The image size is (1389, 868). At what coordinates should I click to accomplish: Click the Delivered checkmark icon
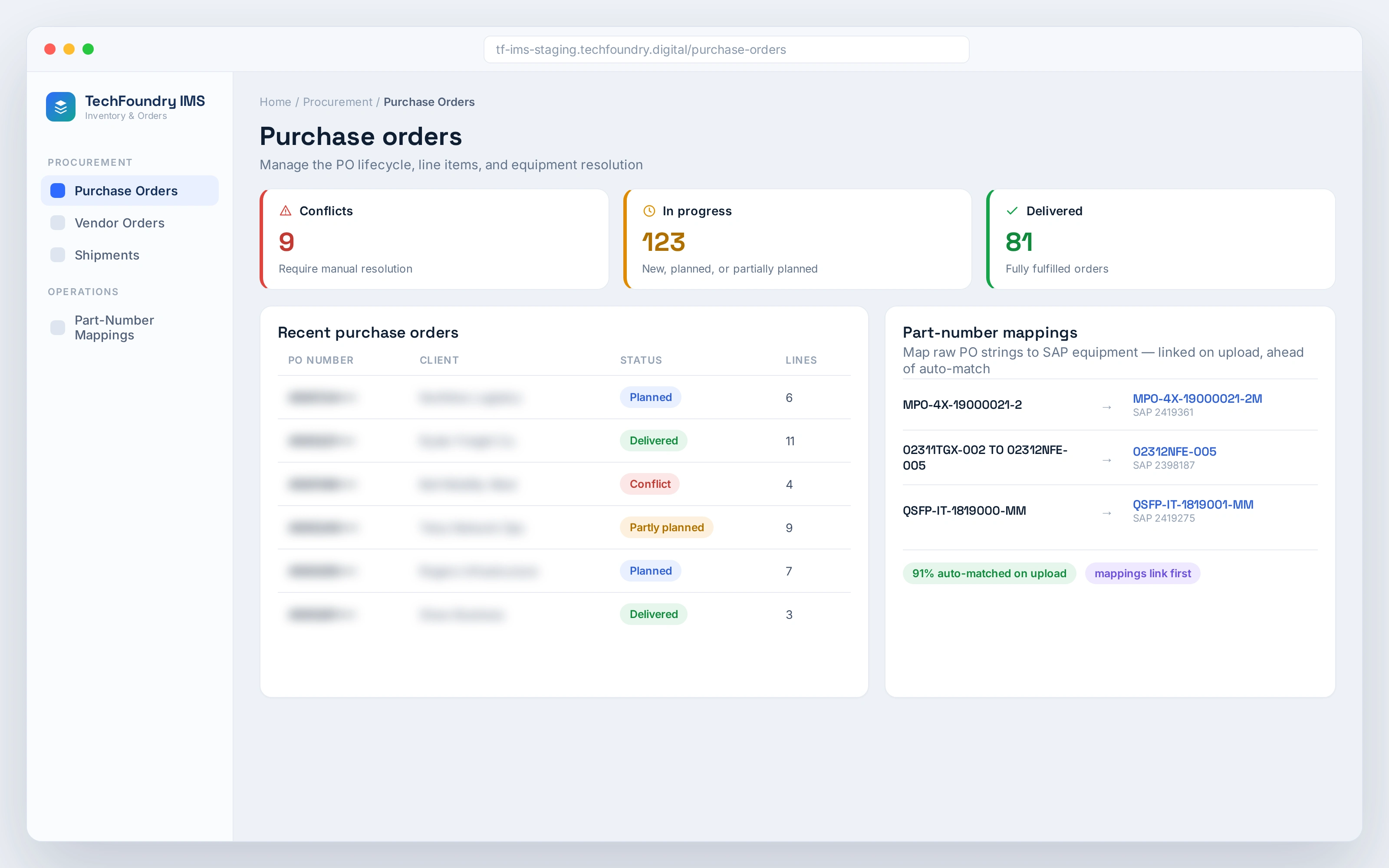pos(1012,210)
